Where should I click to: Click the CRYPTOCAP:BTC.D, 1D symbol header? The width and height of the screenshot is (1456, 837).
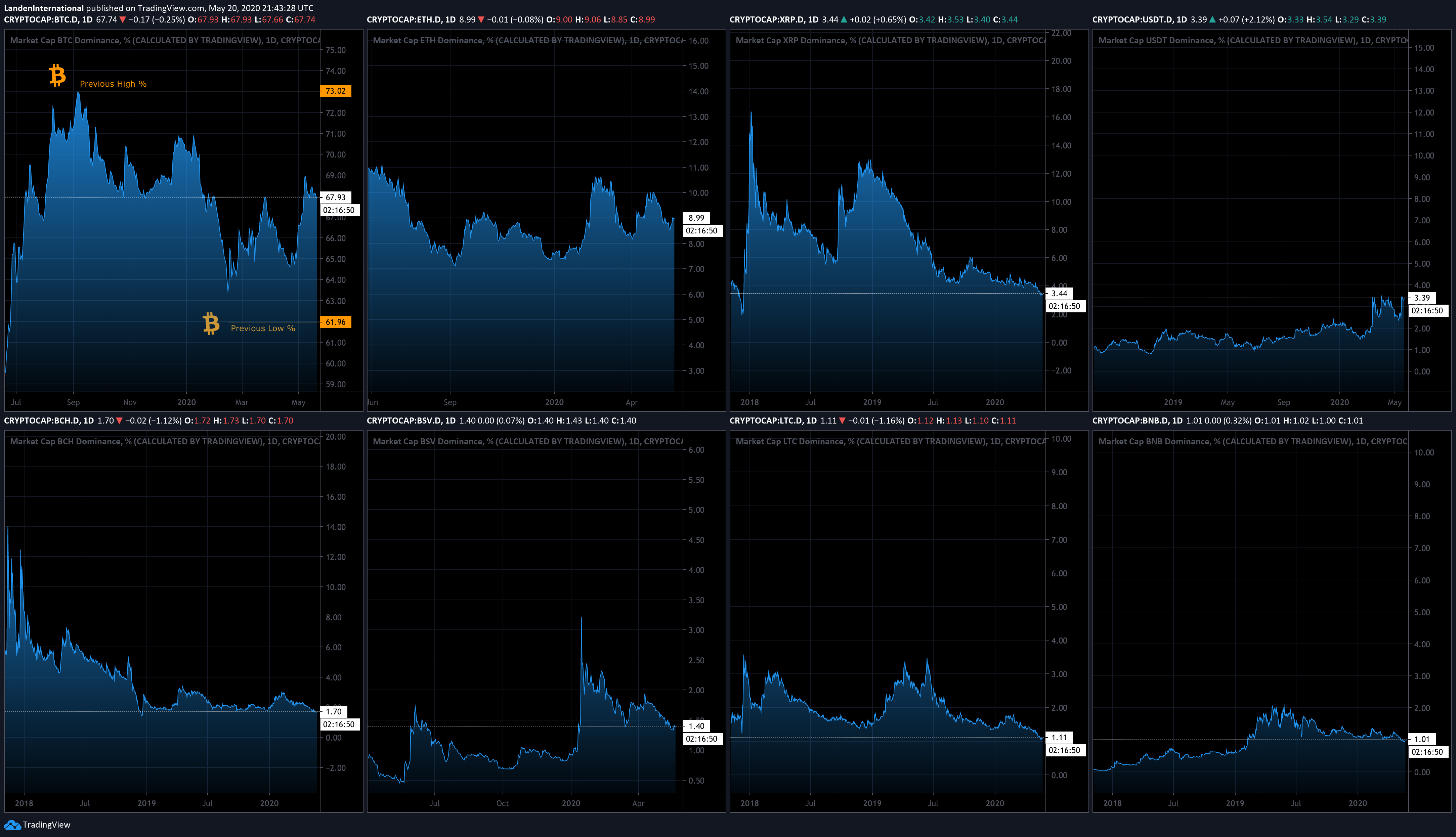pyautogui.click(x=48, y=19)
